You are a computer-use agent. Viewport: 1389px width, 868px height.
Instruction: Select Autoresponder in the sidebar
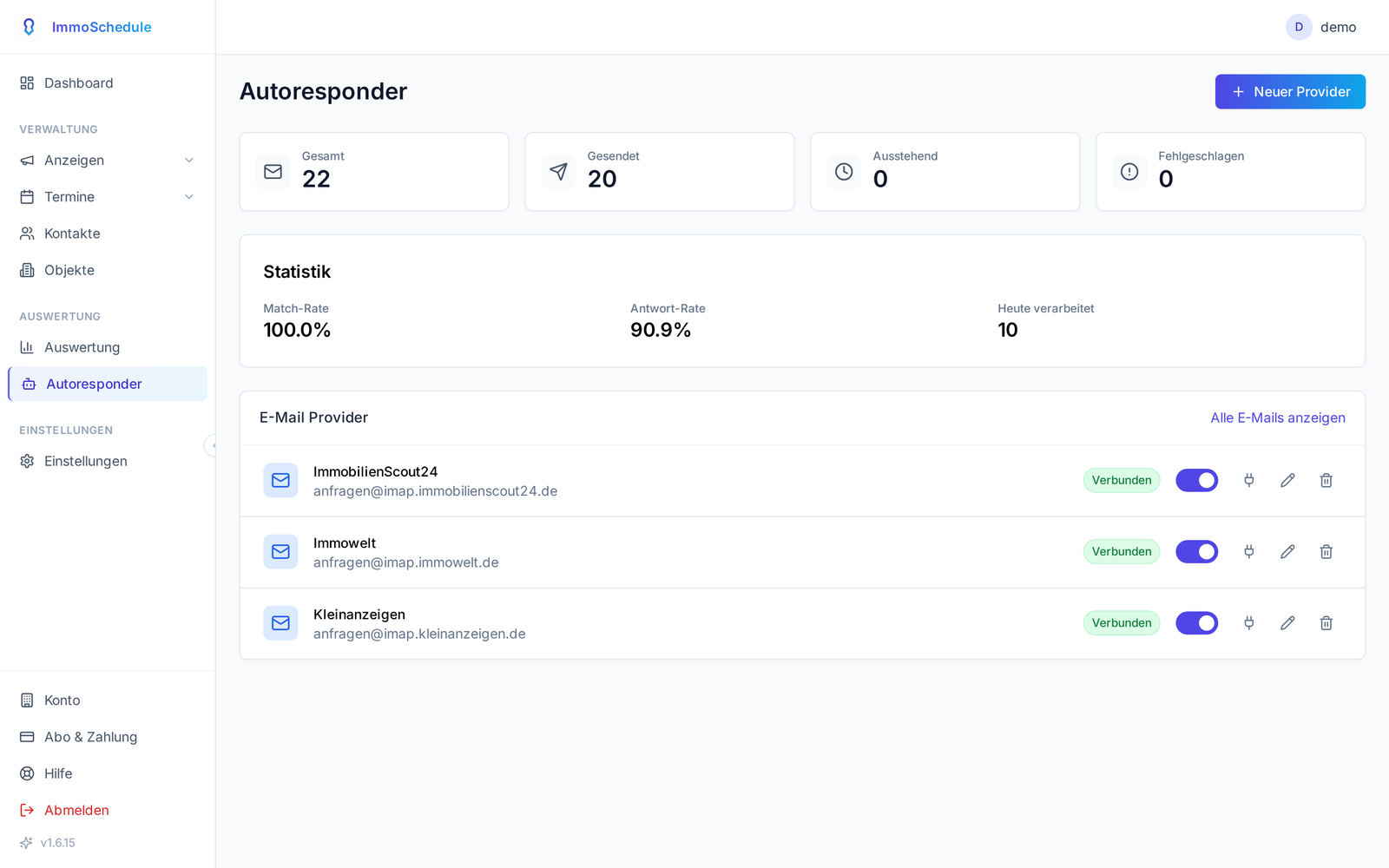point(108,384)
